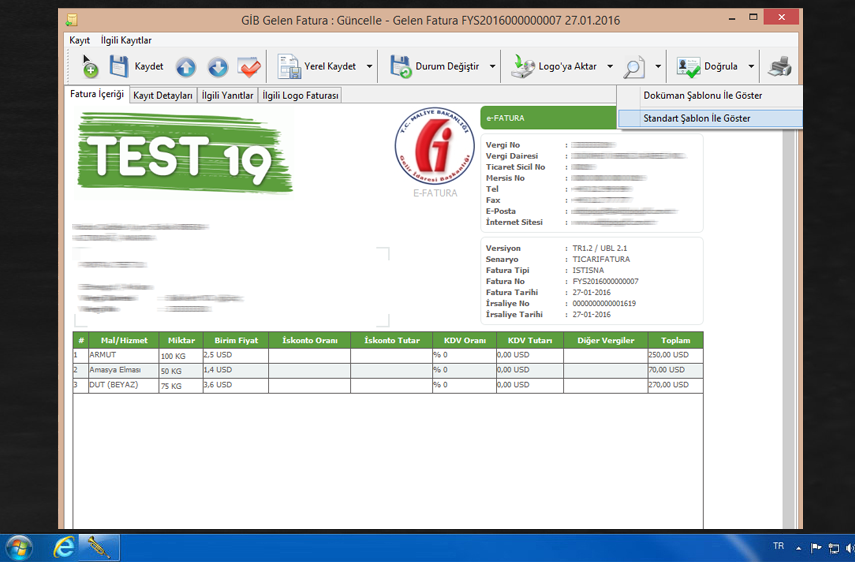Image resolution: width=855 pixels, height=562 pixels.
Task: Click the ISTISNA invoice type value
Action: (588, 270)
